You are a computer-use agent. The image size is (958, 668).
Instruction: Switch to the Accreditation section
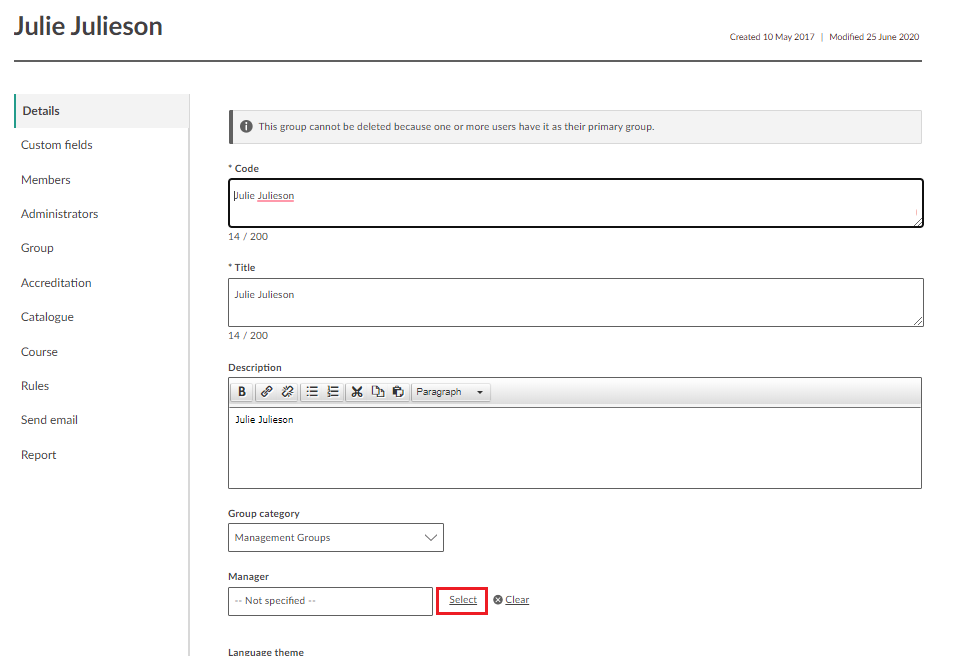56,283
